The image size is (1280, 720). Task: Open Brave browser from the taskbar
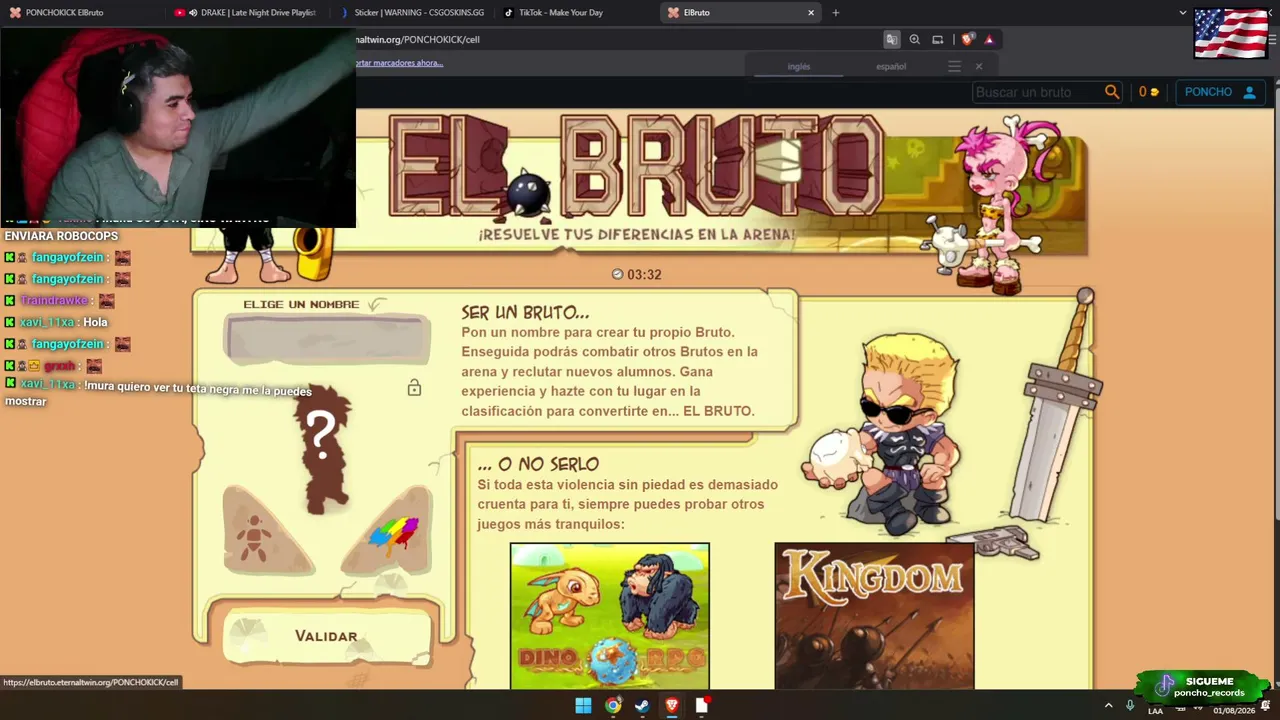(672, 705)
